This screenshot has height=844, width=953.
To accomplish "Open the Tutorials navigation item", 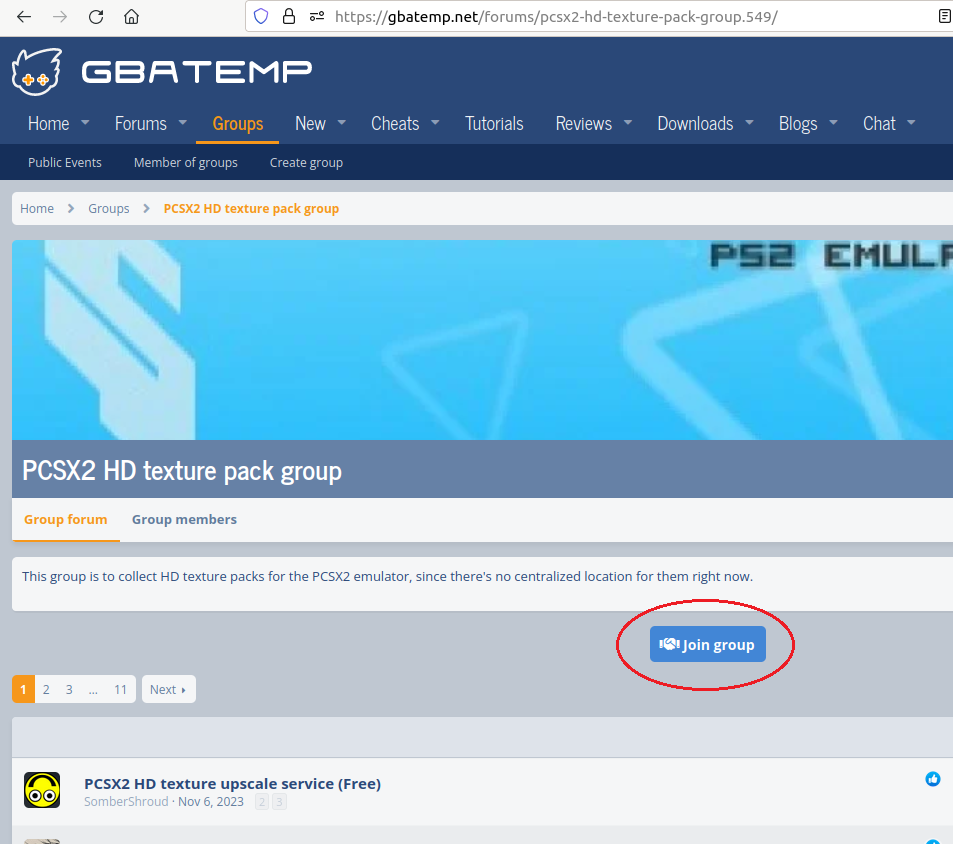I will pos(494,123).
